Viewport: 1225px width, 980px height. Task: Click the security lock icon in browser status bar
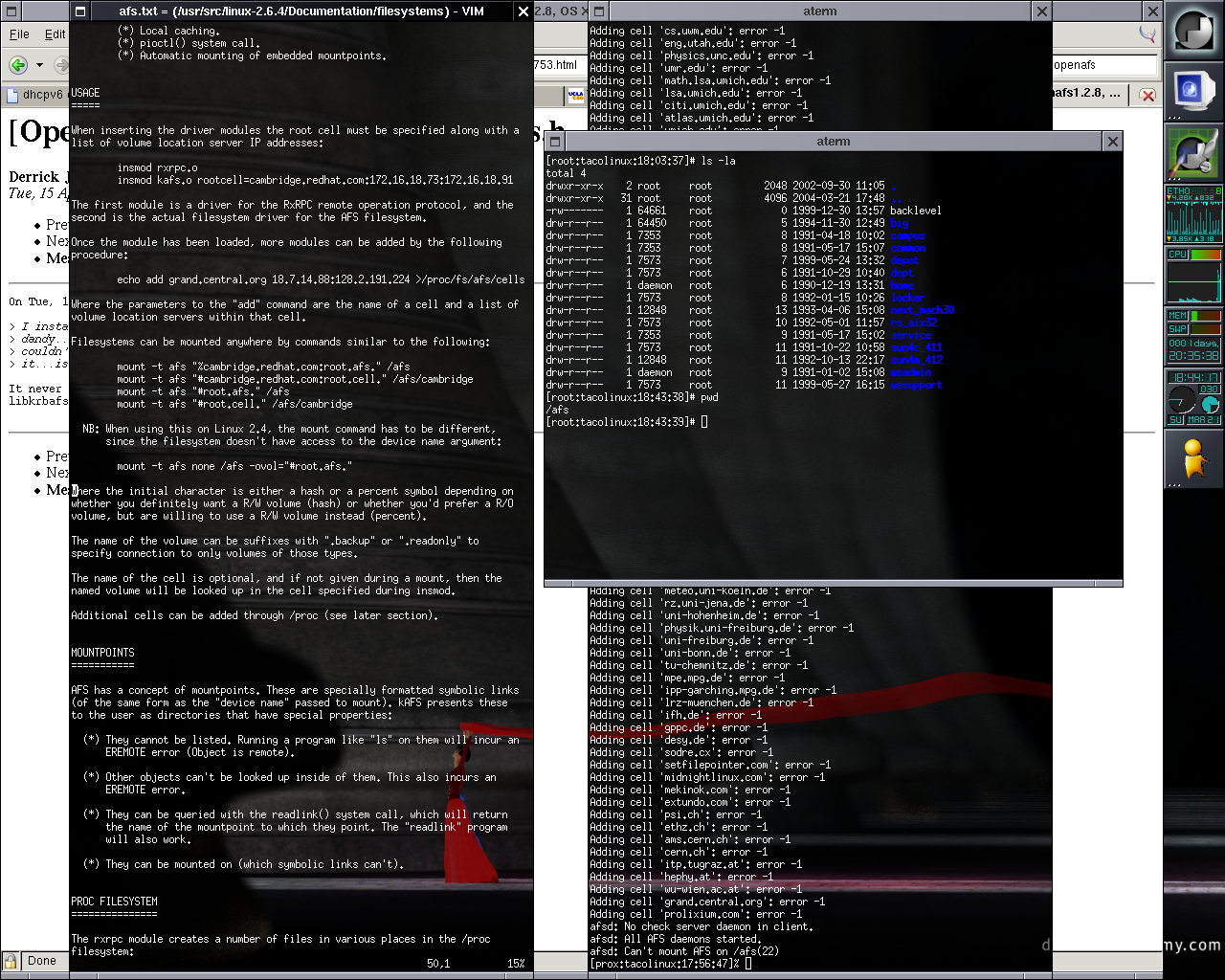[x=11, y=961]
